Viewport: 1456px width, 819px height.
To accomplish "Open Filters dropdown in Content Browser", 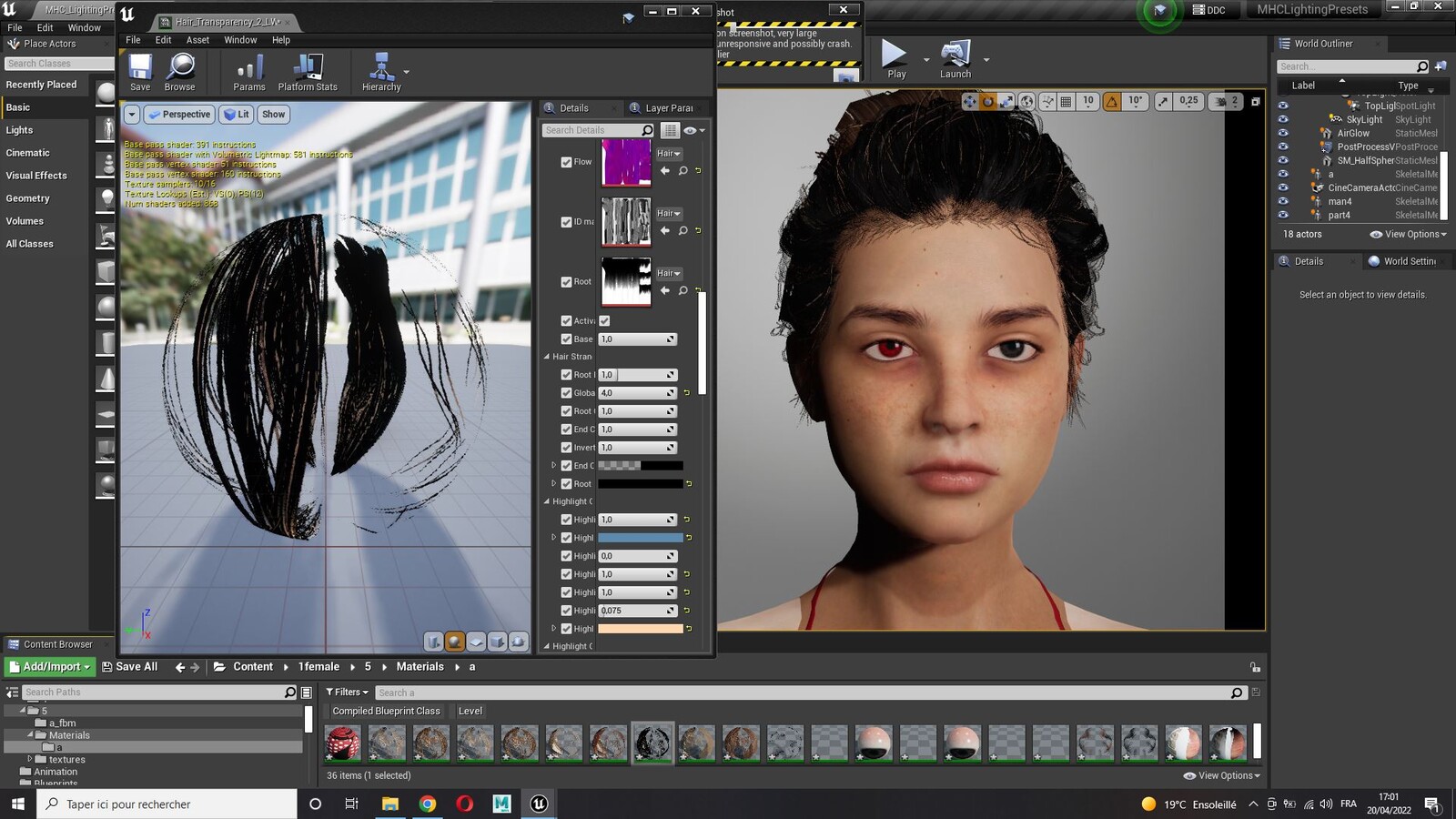I will pos(347,693).
